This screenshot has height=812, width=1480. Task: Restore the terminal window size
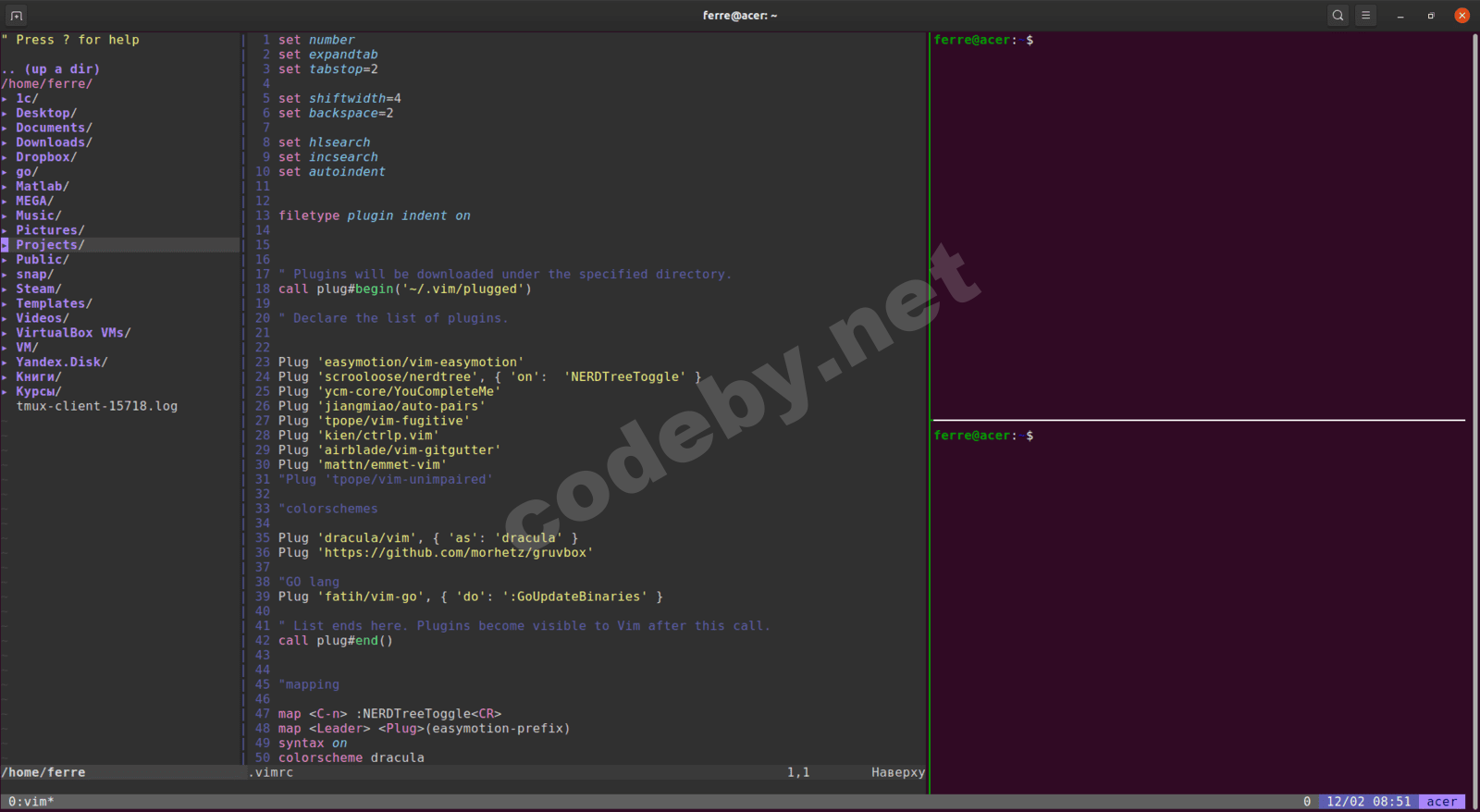pos(1431,16)
